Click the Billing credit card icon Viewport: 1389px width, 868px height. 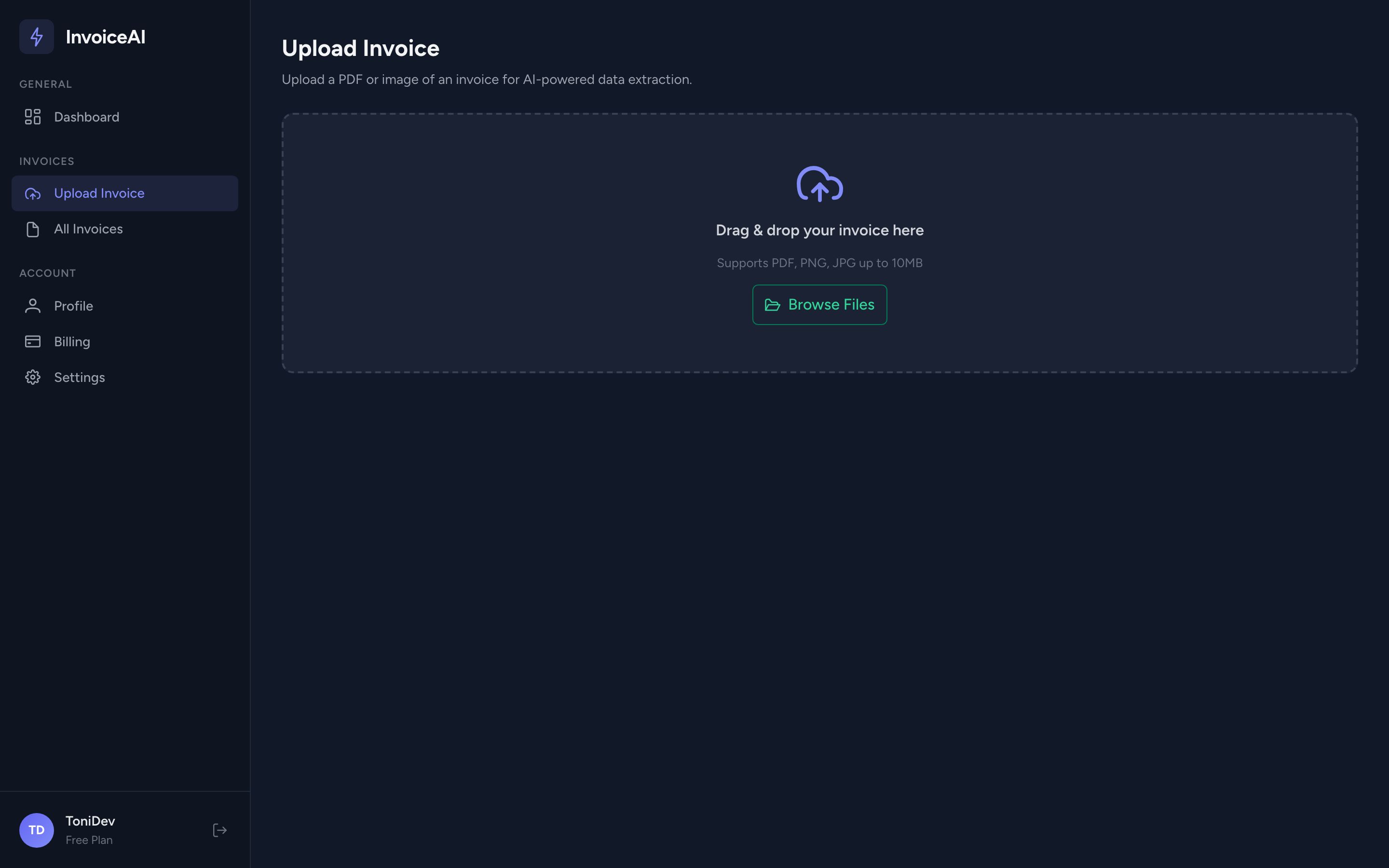(x=33, y=341)
